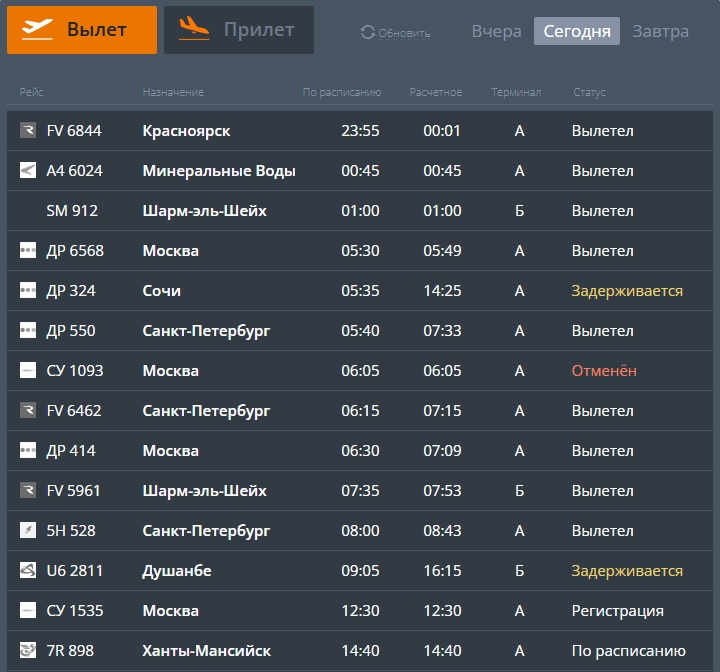Sort flights by Назначение column header
This screenshot has width=720, height=672.
point(173,93)
